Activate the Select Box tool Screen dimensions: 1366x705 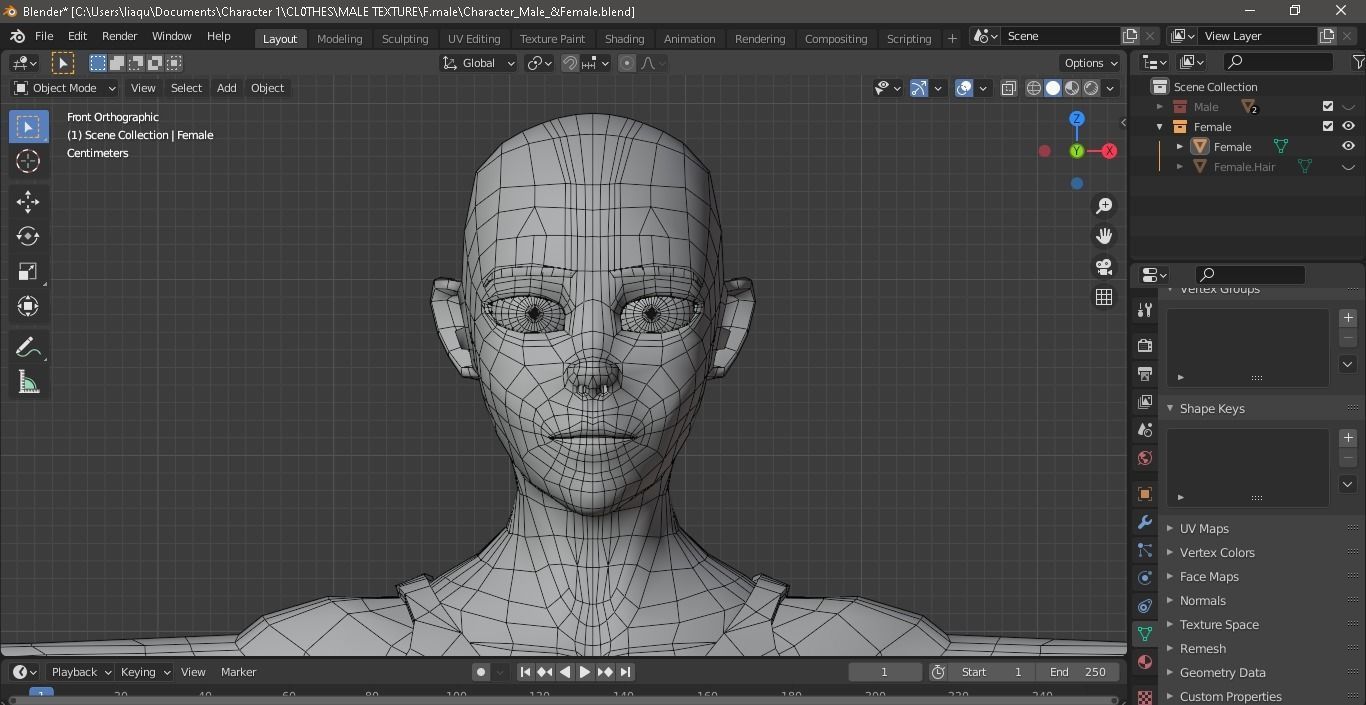[28, 127]
